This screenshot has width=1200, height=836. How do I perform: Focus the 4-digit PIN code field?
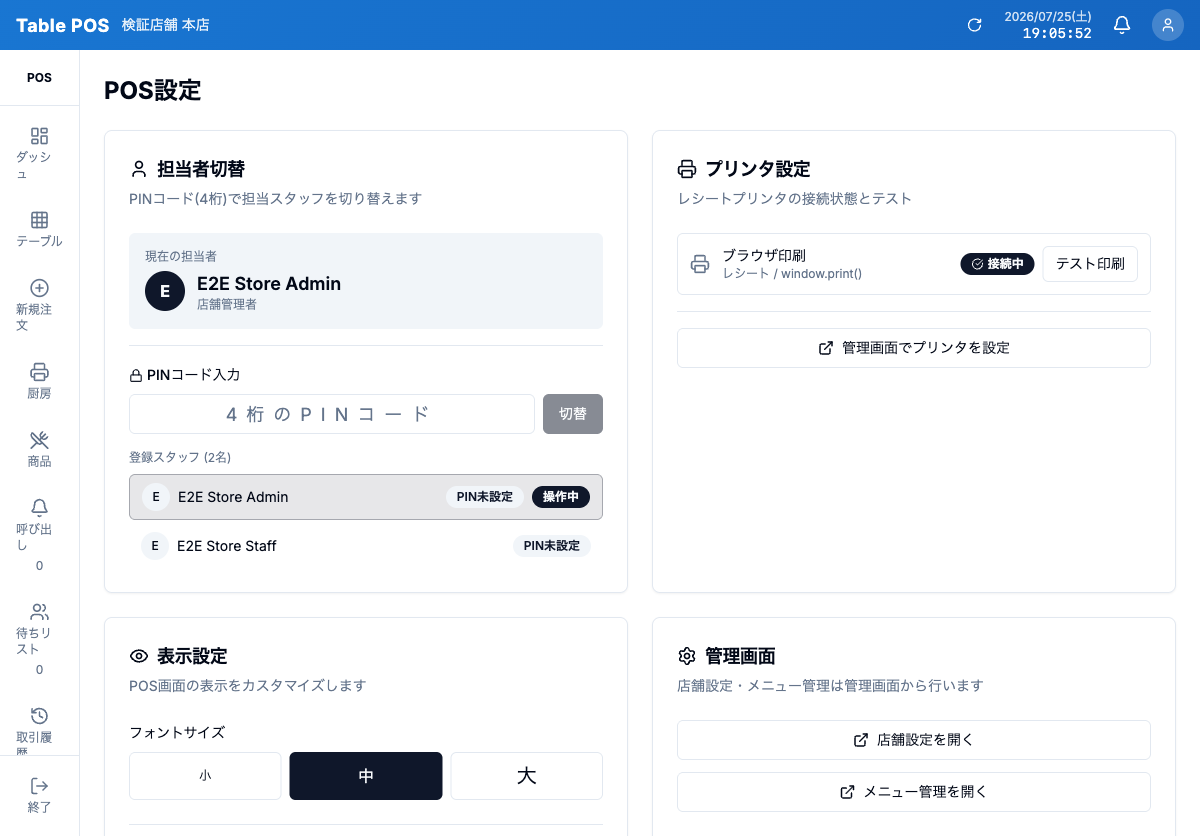pyautogui.click(x=332, y=414)
